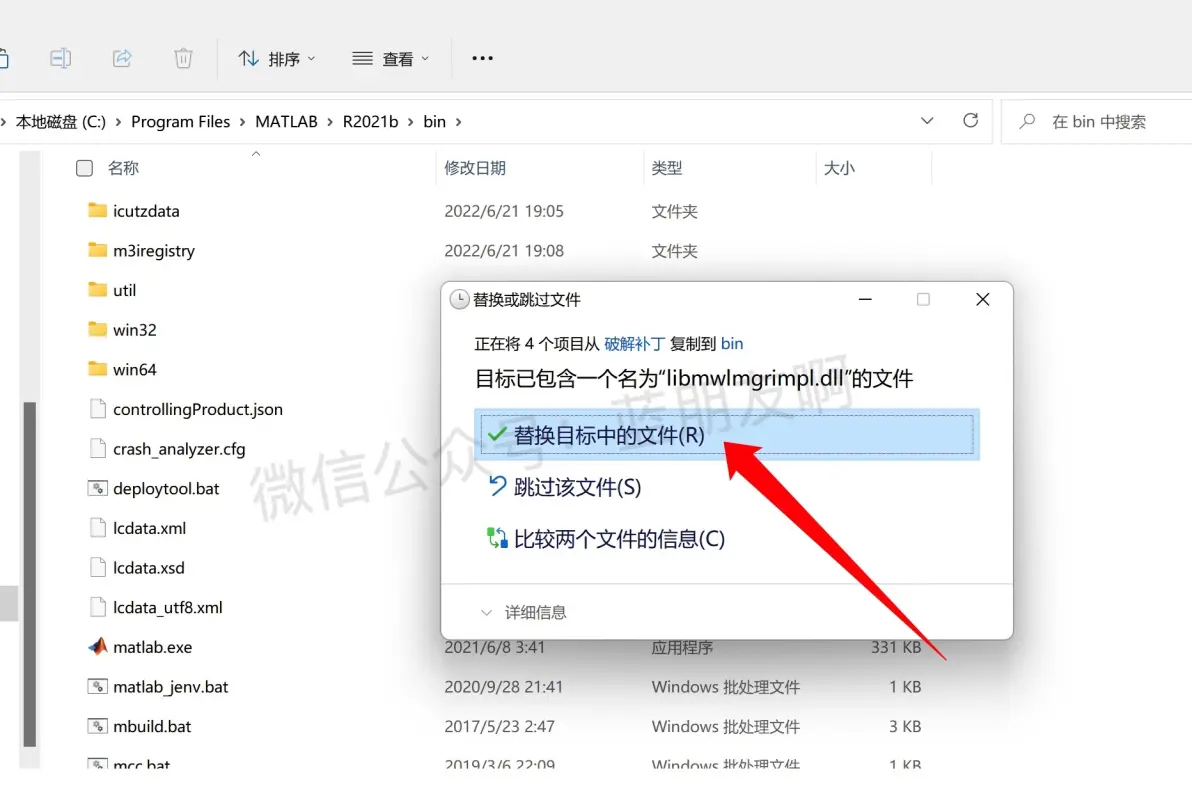The height and width of the screenshot is (798, 1192).
Task: Select lcdata.xsd file icon
Action: tap(97, 567)
